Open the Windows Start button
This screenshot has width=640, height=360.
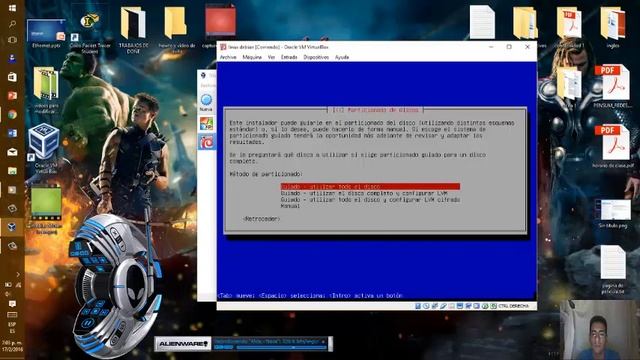click(12, 8)
